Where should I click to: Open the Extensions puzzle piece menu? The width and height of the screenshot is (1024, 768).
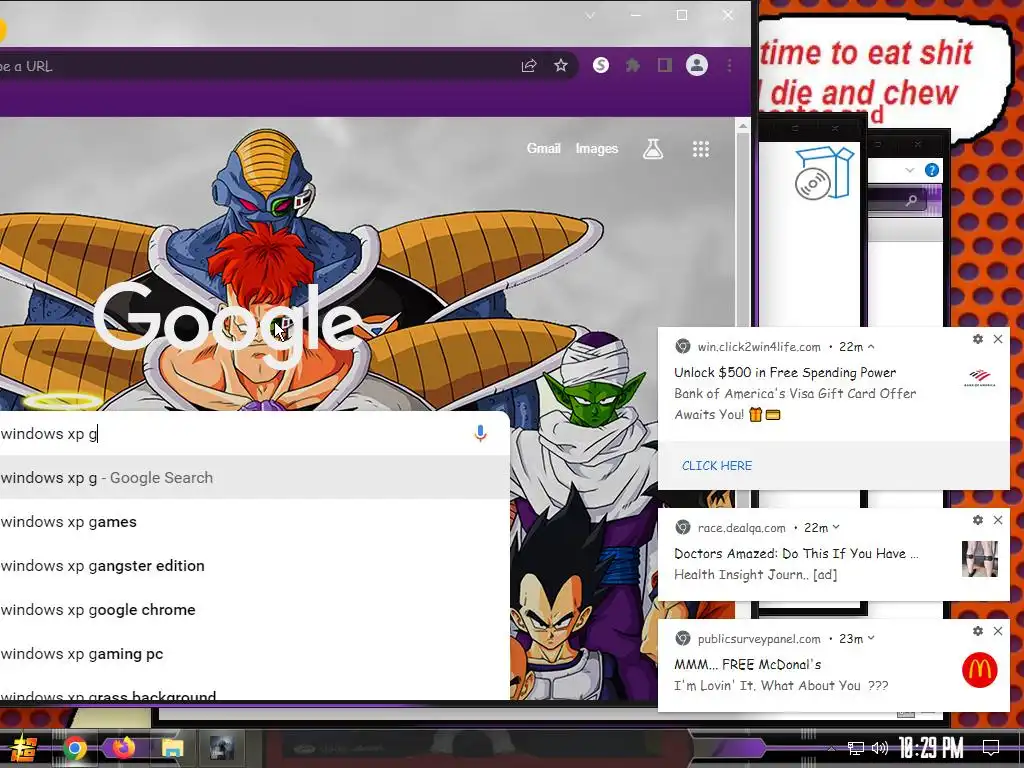tap(633, 65)
